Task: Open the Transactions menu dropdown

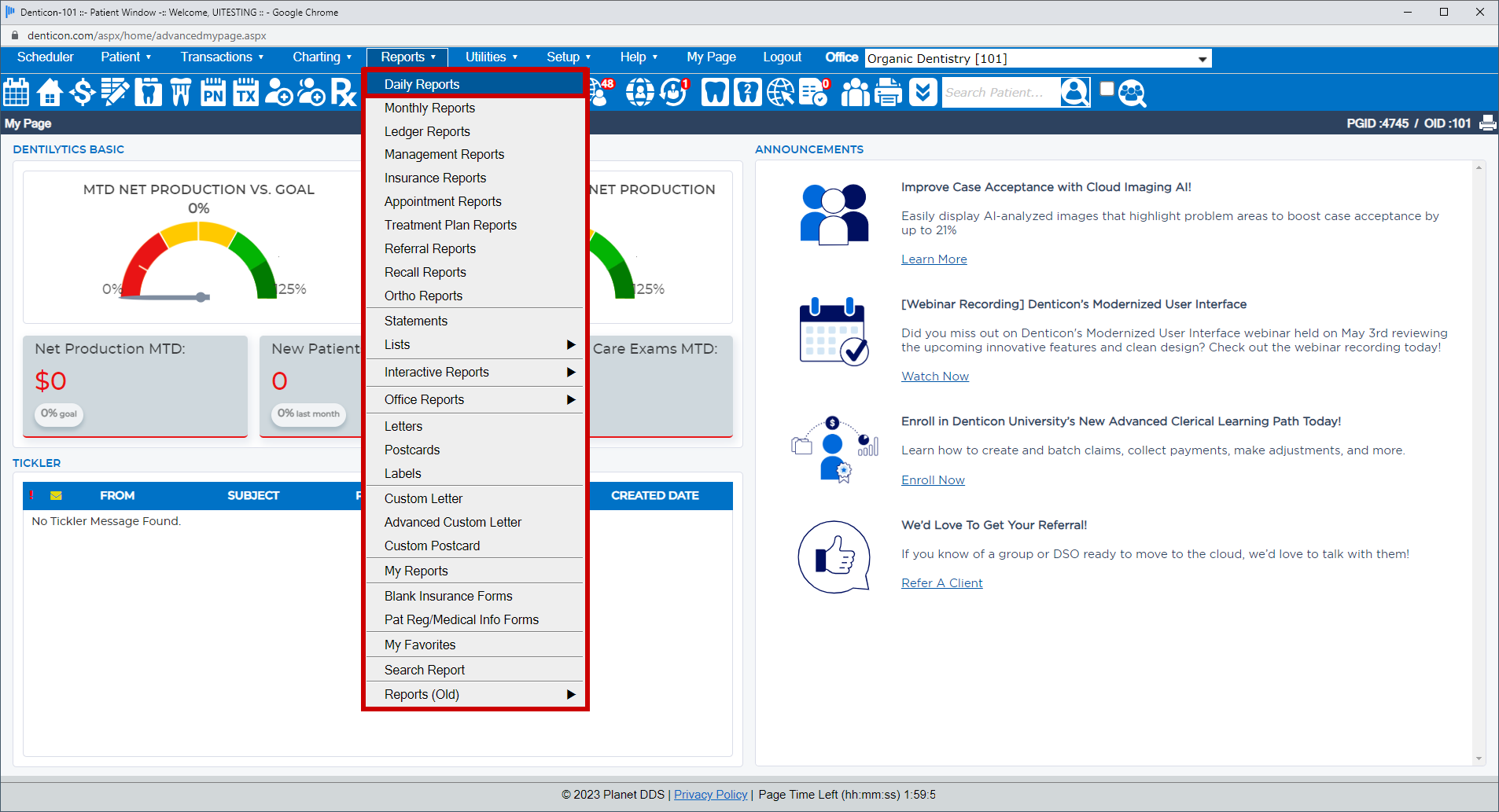Action: pos(222,57)
